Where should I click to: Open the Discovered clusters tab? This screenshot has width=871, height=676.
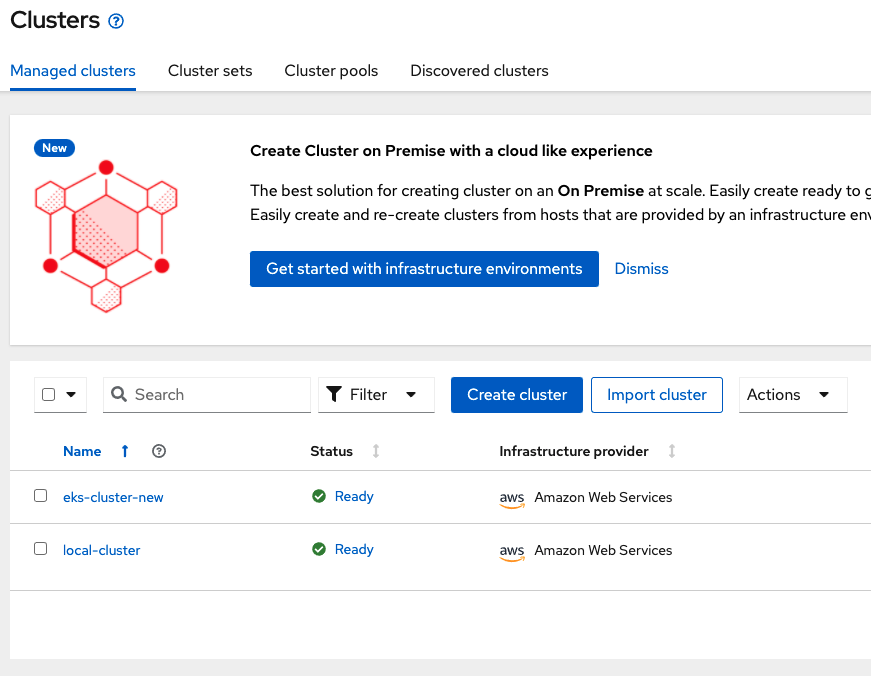tap(479, 70)
